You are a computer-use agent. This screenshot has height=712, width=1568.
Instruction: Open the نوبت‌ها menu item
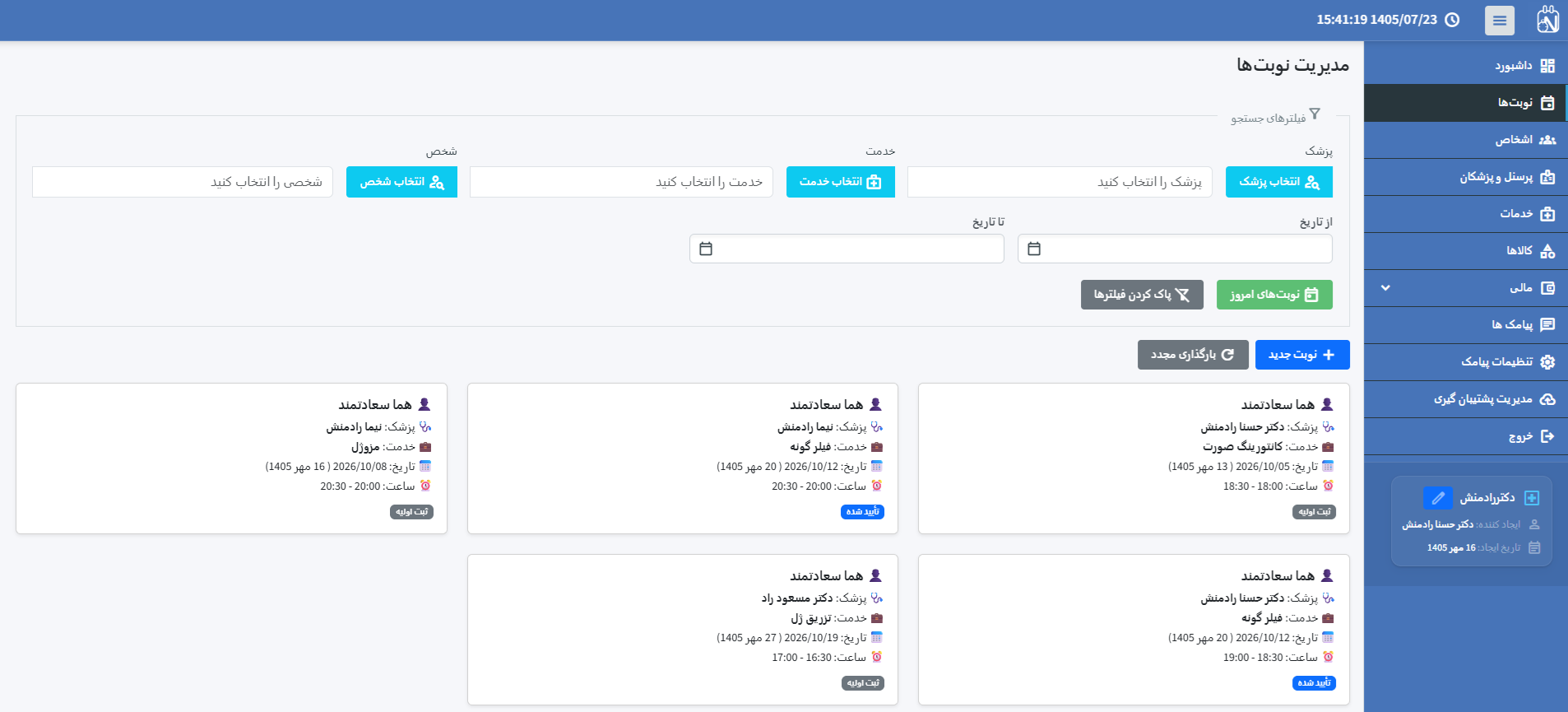point(1466,103)
